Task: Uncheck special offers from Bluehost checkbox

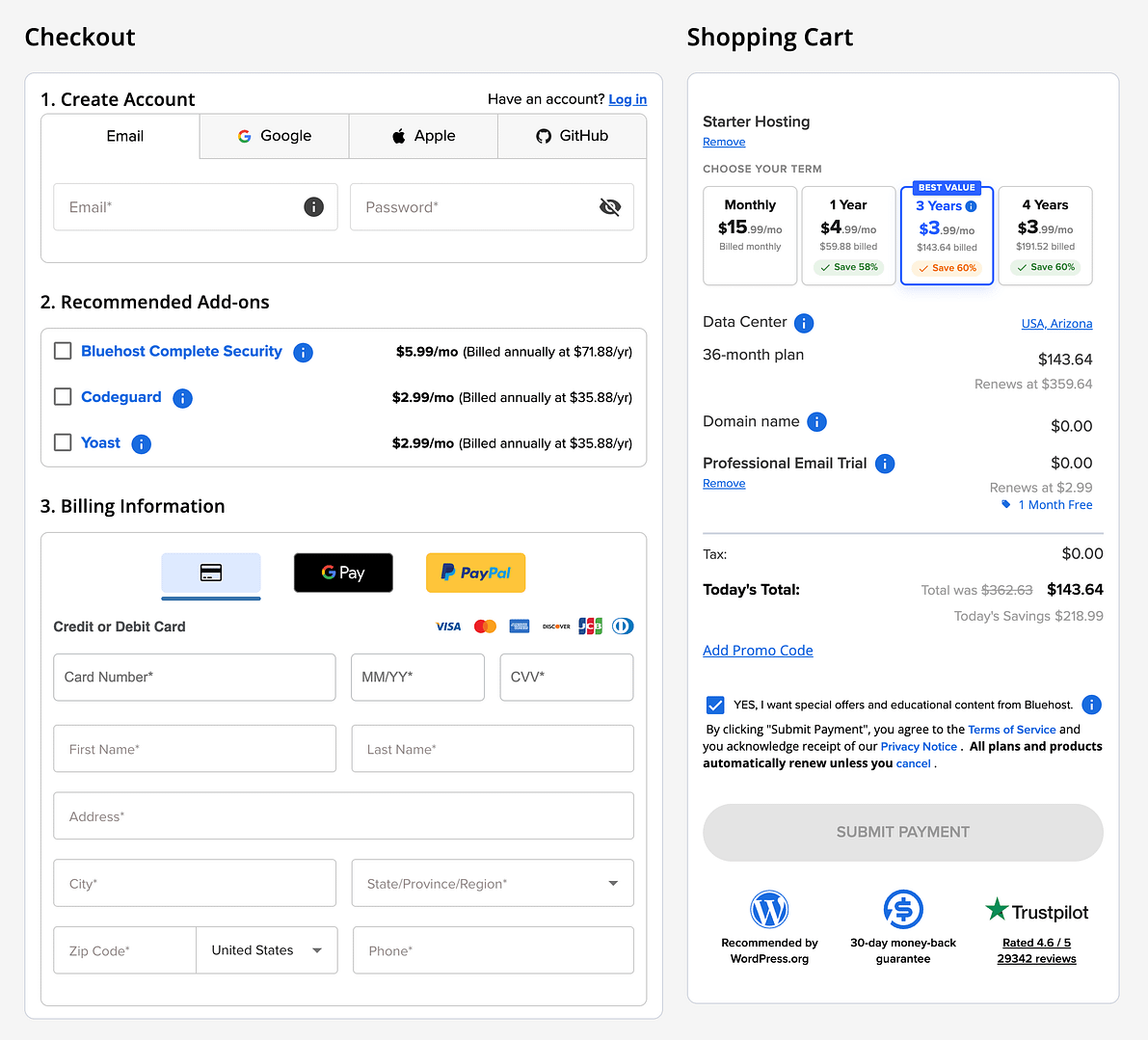Action: coord(715,705)
